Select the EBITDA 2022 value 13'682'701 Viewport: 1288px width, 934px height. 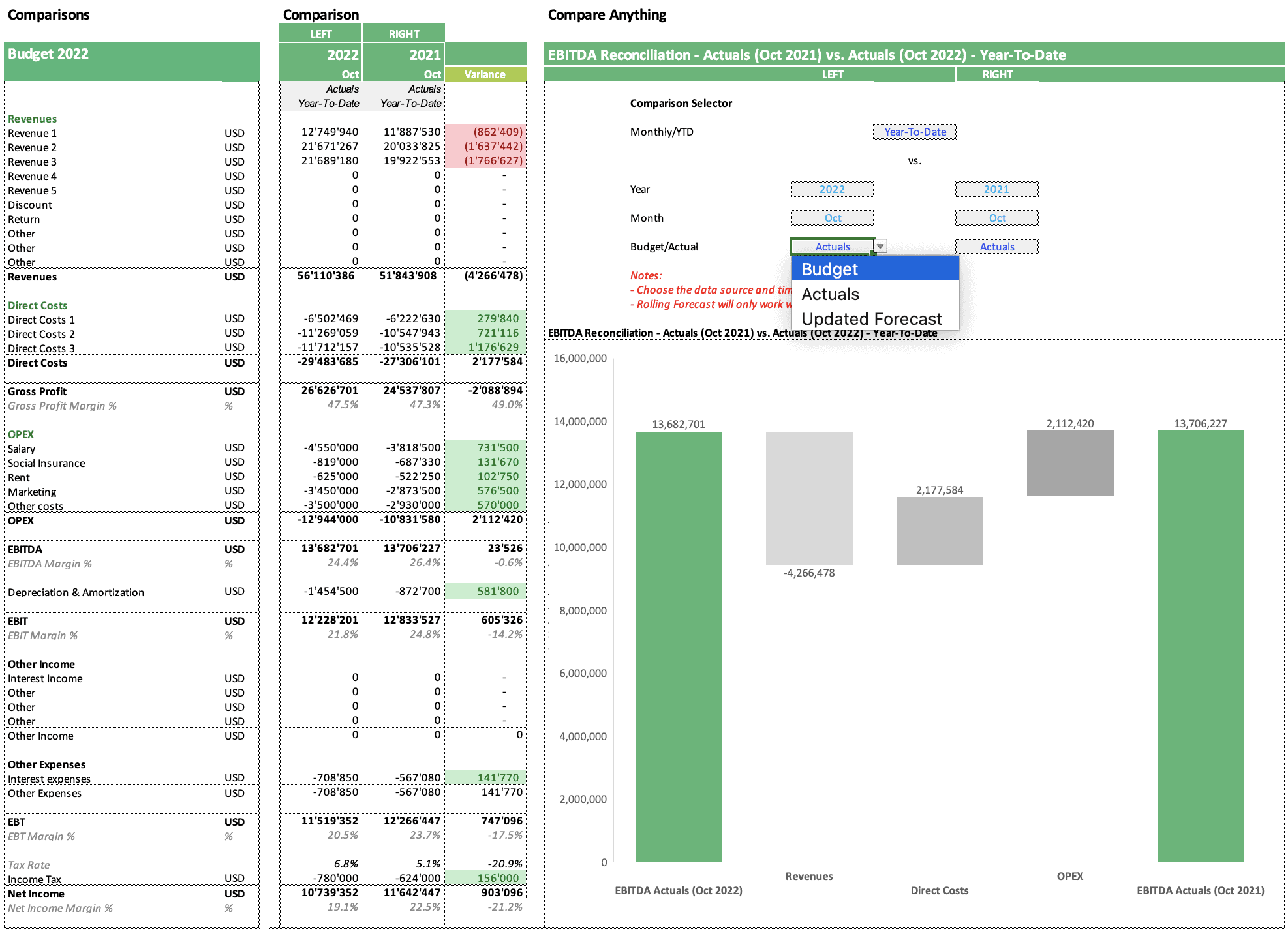point(330,549)
